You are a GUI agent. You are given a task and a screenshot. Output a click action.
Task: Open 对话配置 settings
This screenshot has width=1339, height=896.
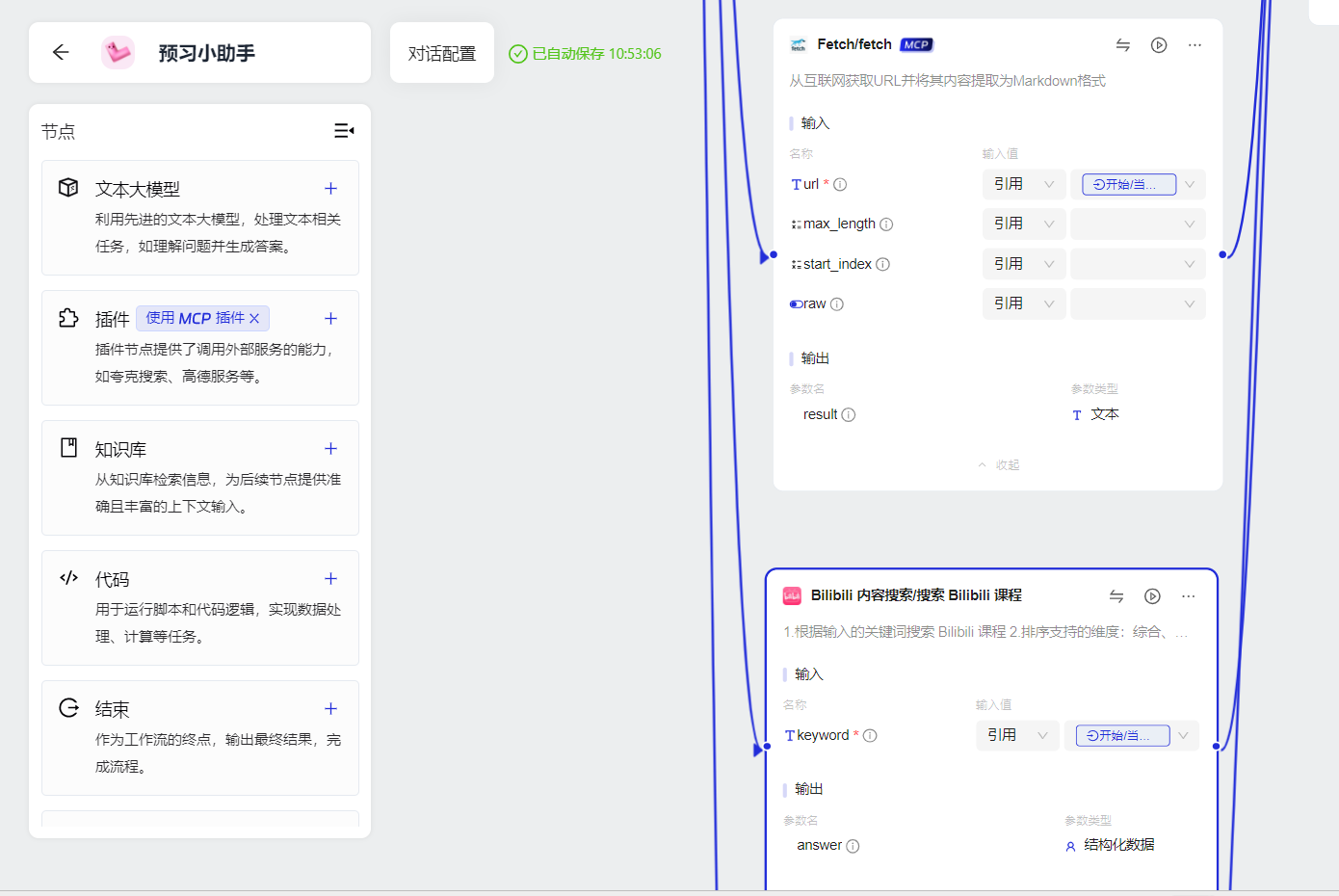tap(442, 53)
